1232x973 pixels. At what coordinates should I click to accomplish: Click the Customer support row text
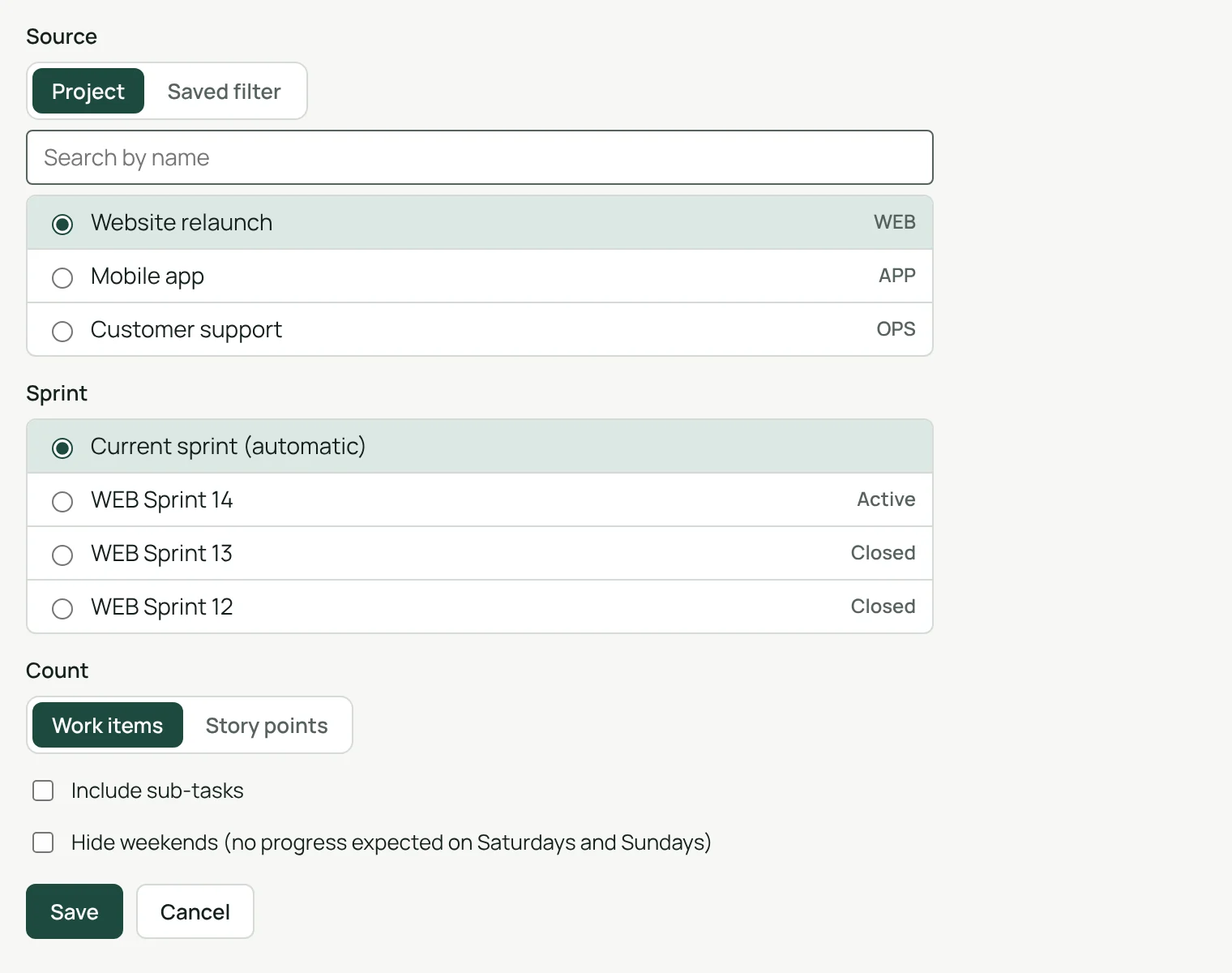(x=186, y=330)
